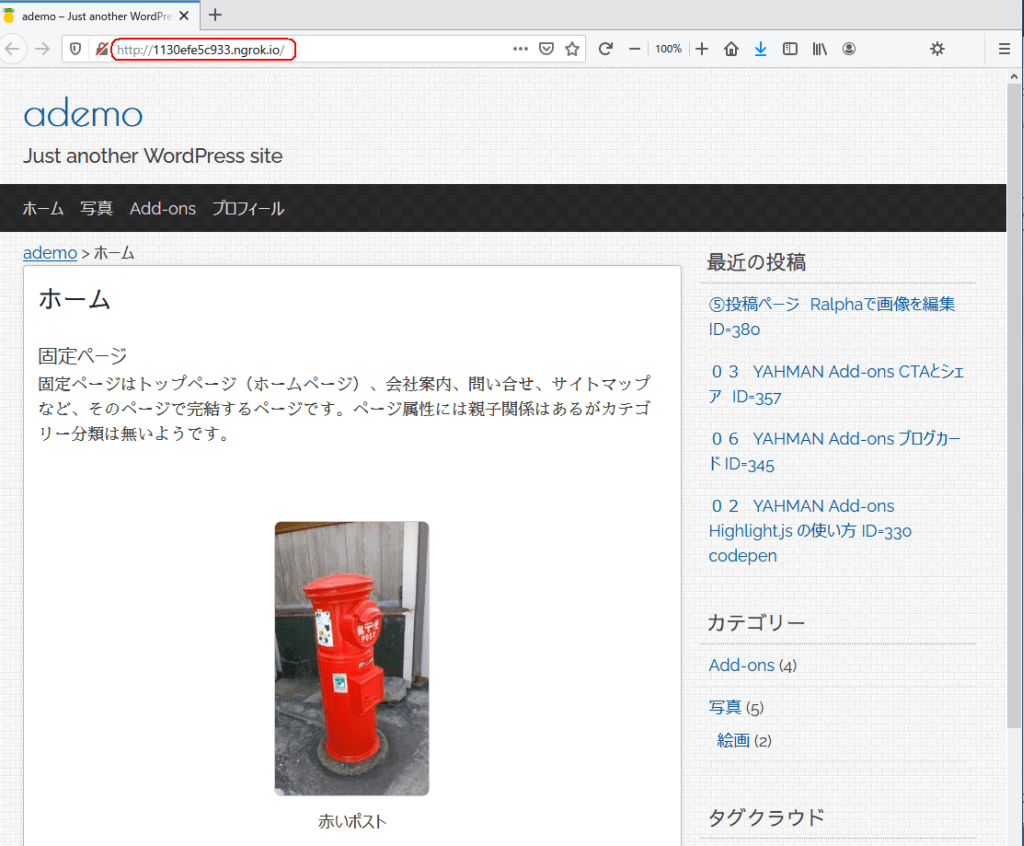Open the downloads panel
Image resolution: width=1024 pixels, height=846 pixels.
[761, 49]
